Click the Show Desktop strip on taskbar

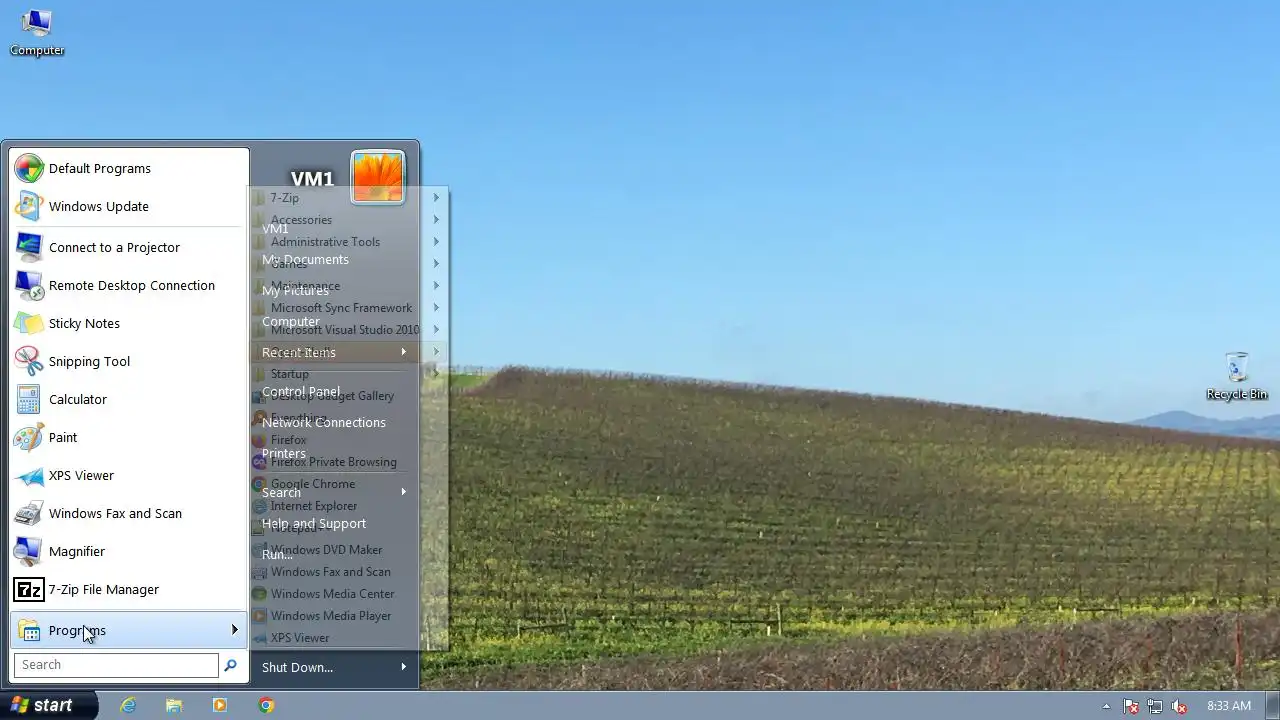click(1273, 706)
